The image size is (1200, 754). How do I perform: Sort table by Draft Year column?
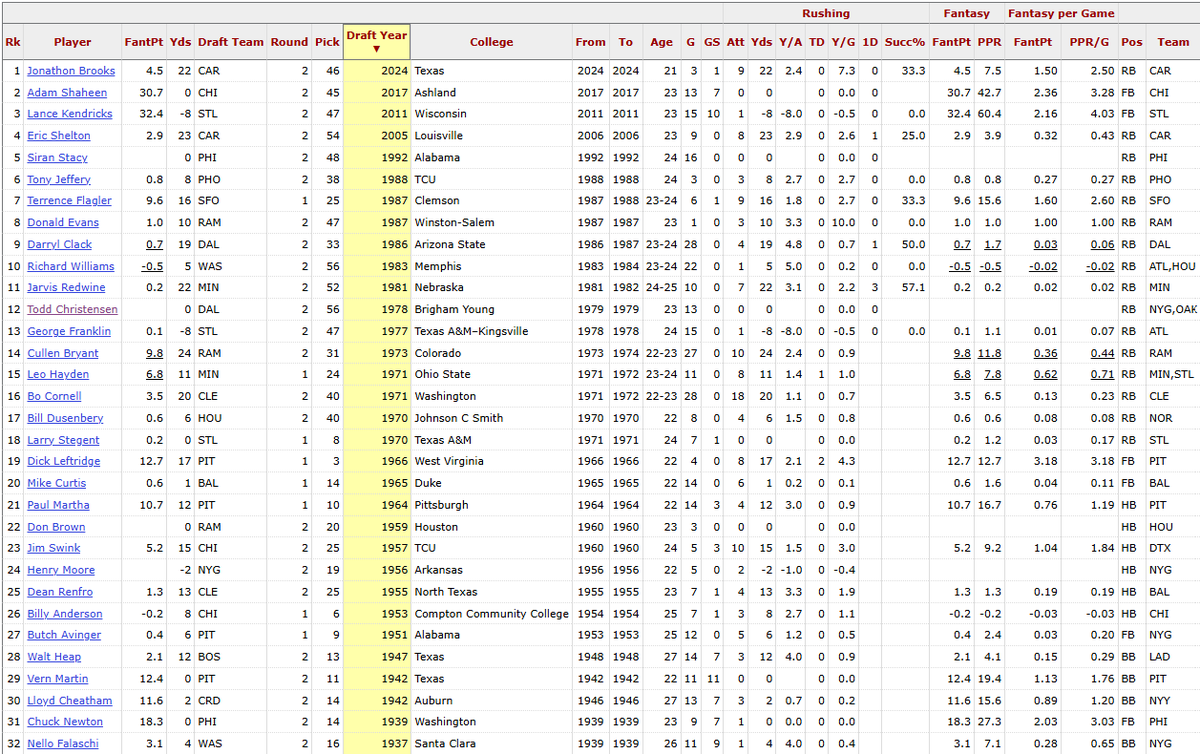tap(377, 41)
